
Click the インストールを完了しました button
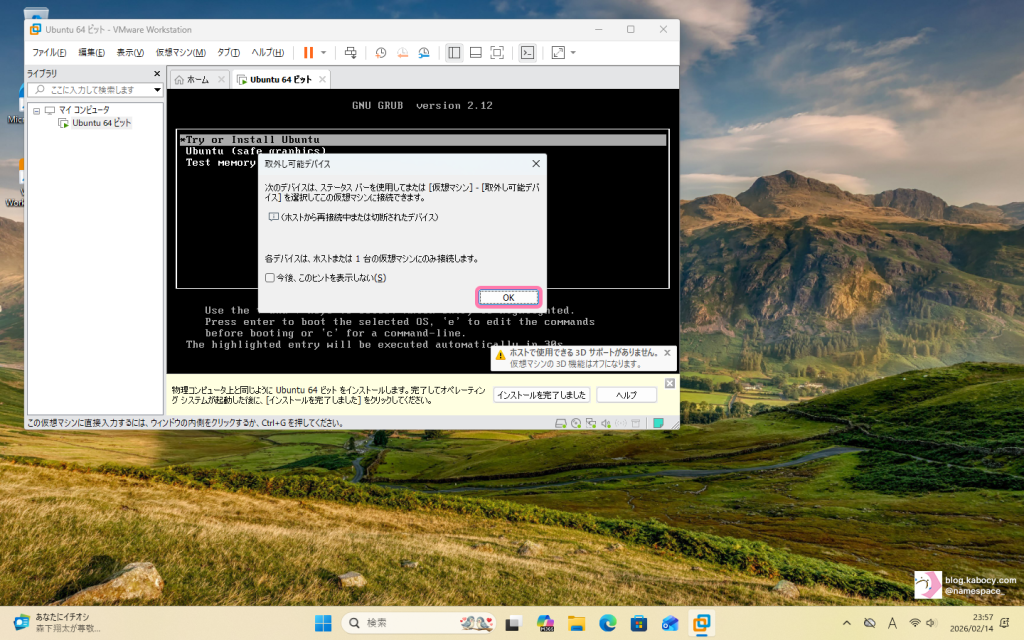pyautogui.click(x=541, y=395)
